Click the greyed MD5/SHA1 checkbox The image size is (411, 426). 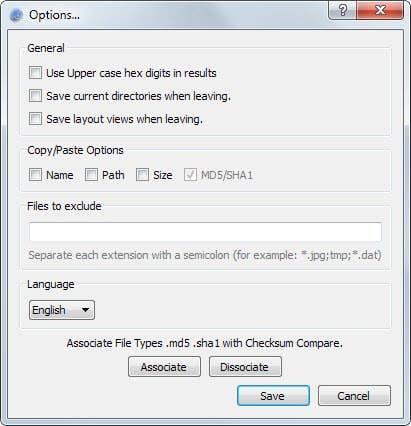coord(190,175)
